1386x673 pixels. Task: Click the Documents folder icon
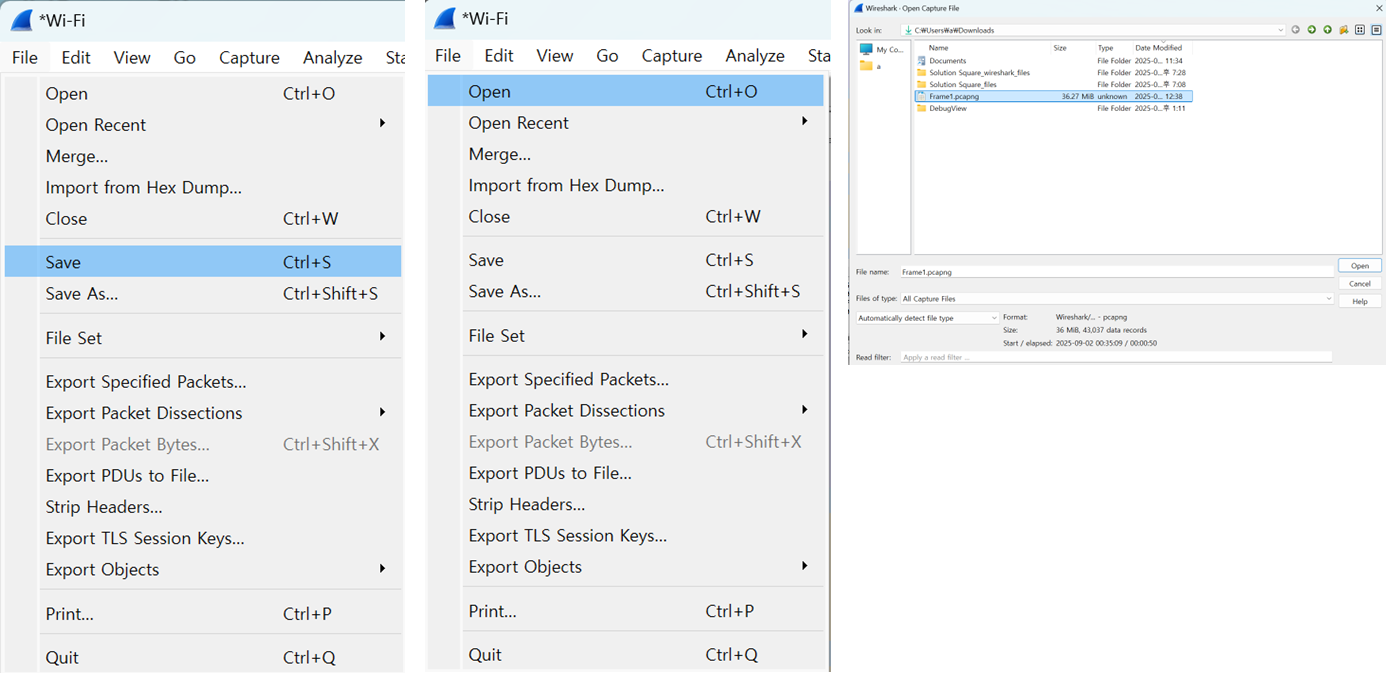[x=922, y=61]
